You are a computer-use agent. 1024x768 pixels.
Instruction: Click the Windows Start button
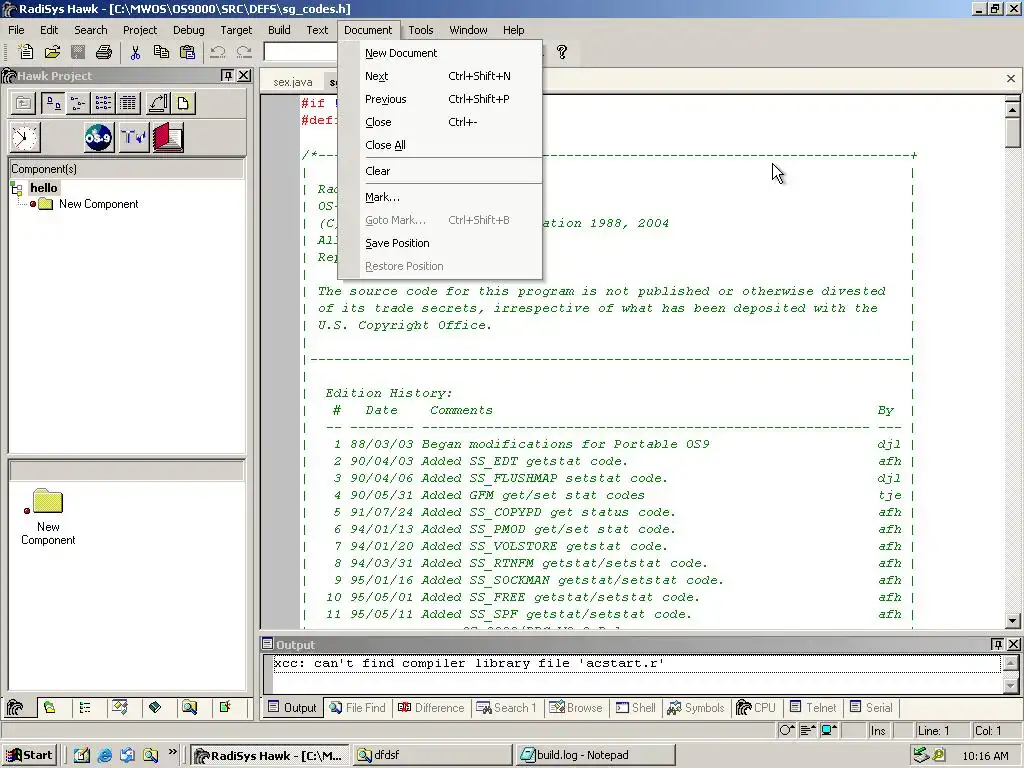point(29,755)
